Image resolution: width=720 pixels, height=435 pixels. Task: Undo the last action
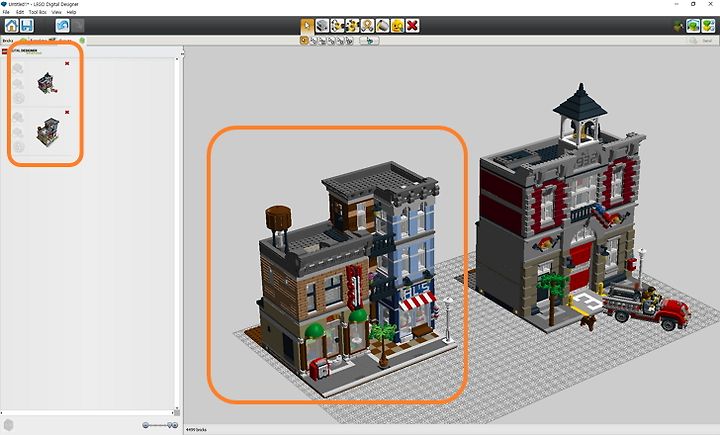pyautogui.click(x=62, y=26)
